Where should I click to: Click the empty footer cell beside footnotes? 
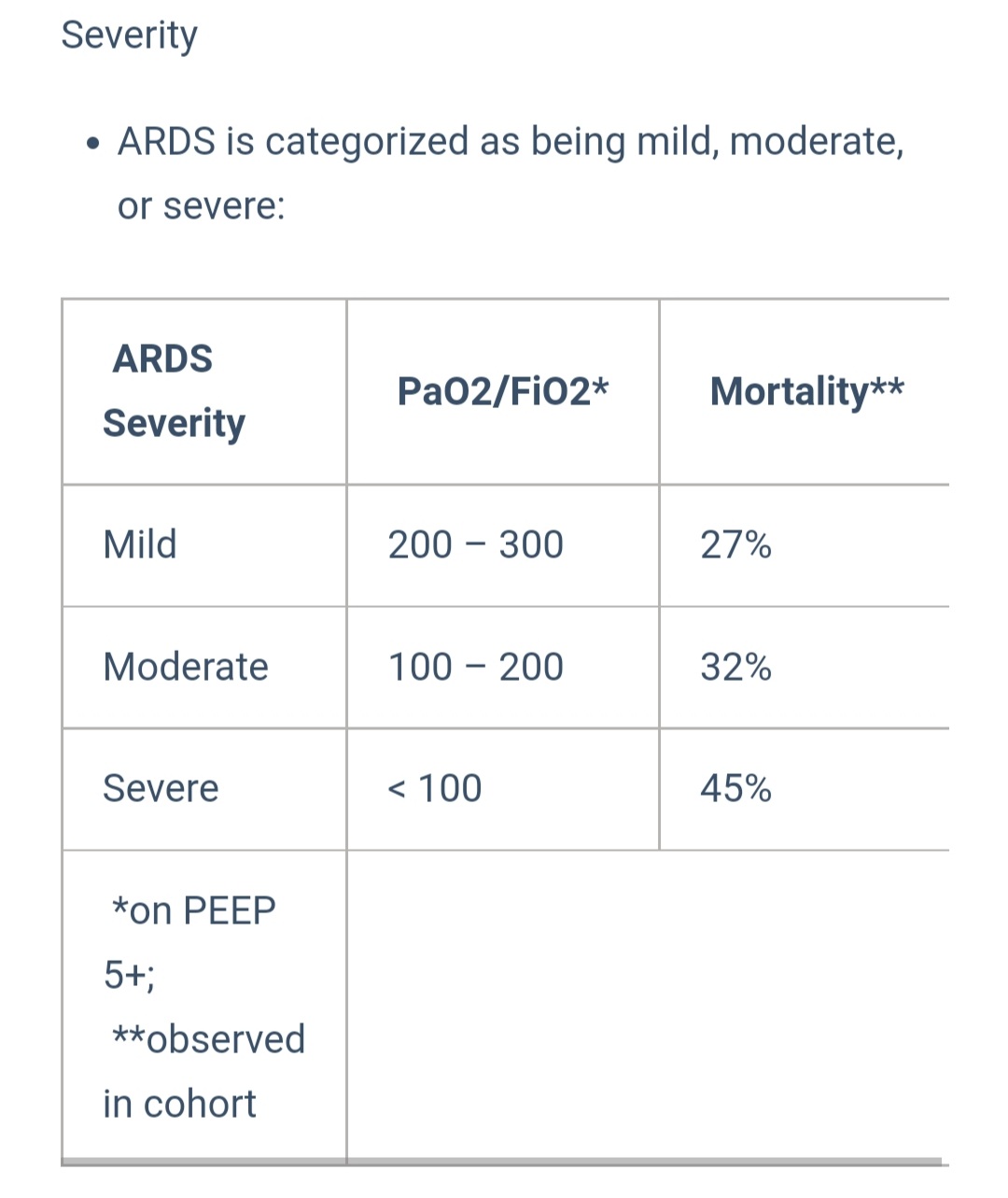pyautogui.click(x=648, y=1006)
